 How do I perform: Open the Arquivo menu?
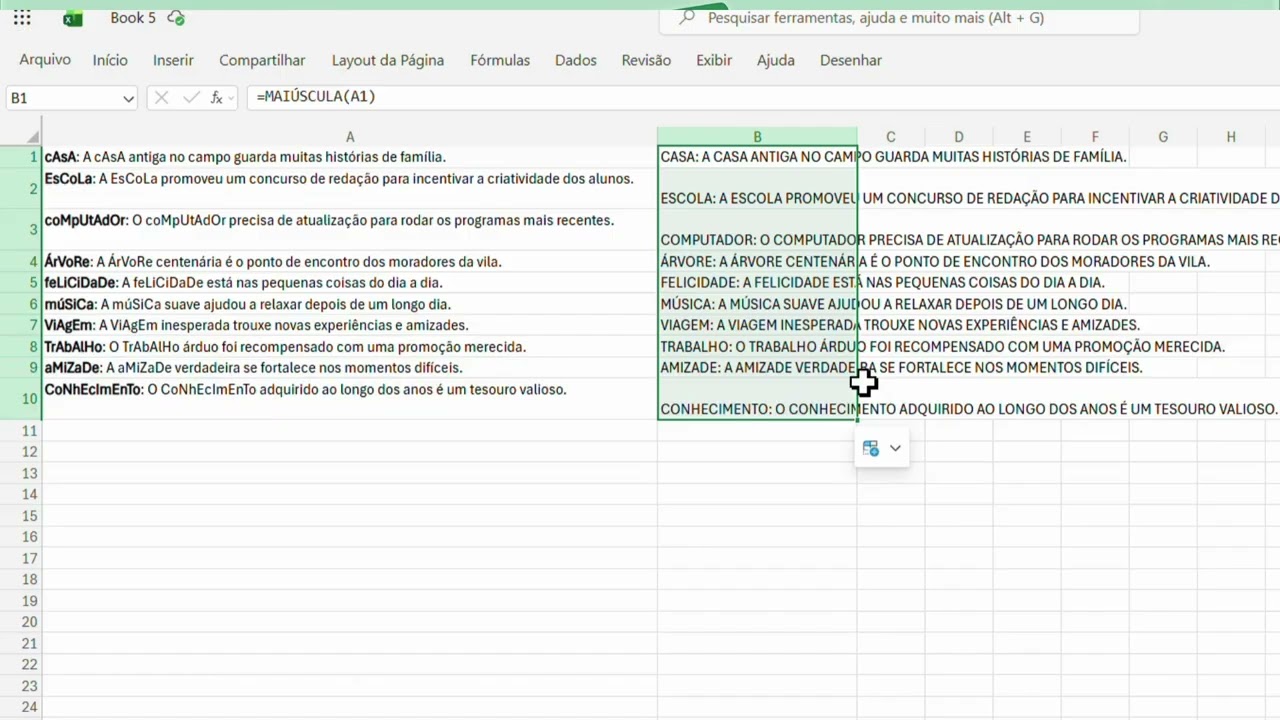coord(45,60)
